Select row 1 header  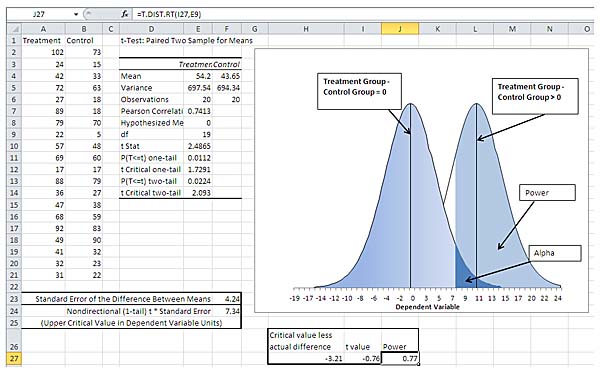click(x=14, y=41)
